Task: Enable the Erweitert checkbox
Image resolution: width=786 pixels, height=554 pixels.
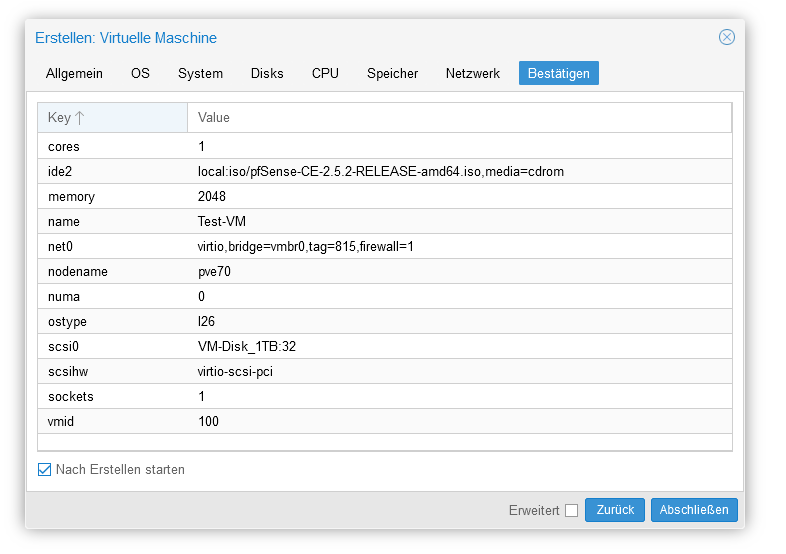Action: click(571, 510)
